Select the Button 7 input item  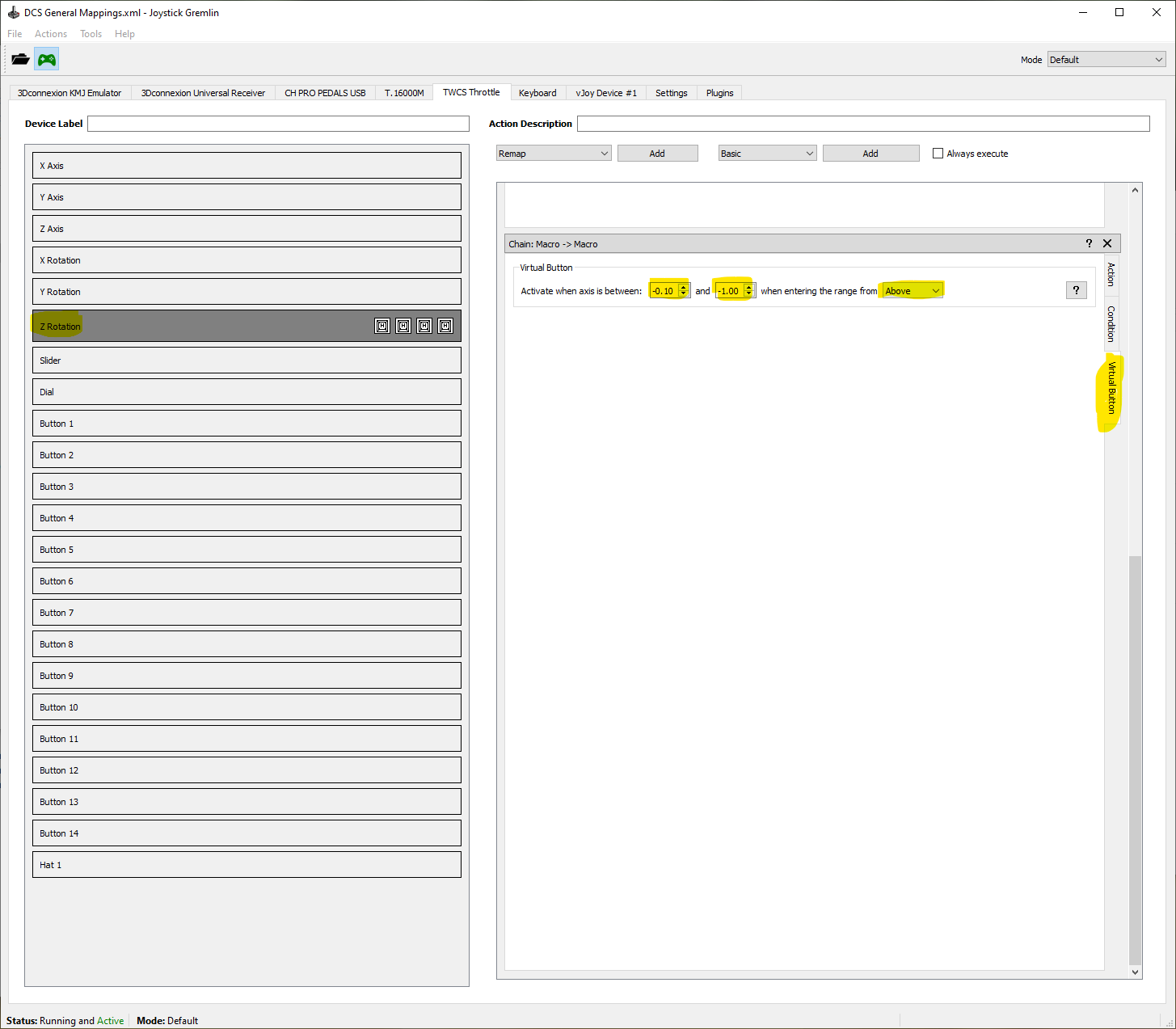tap(247, 613)
